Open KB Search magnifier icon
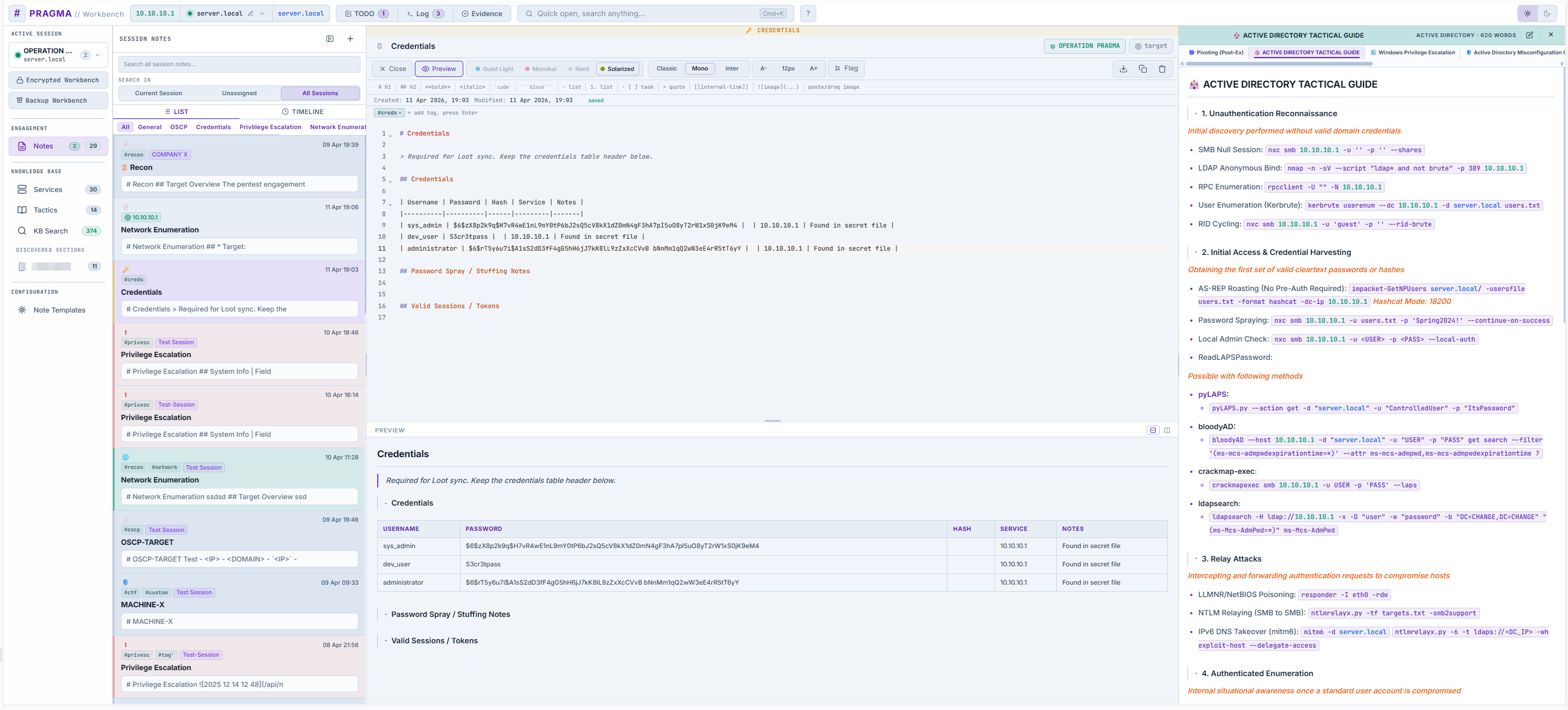Screen dimensions: 1568x710 [22, 231]
